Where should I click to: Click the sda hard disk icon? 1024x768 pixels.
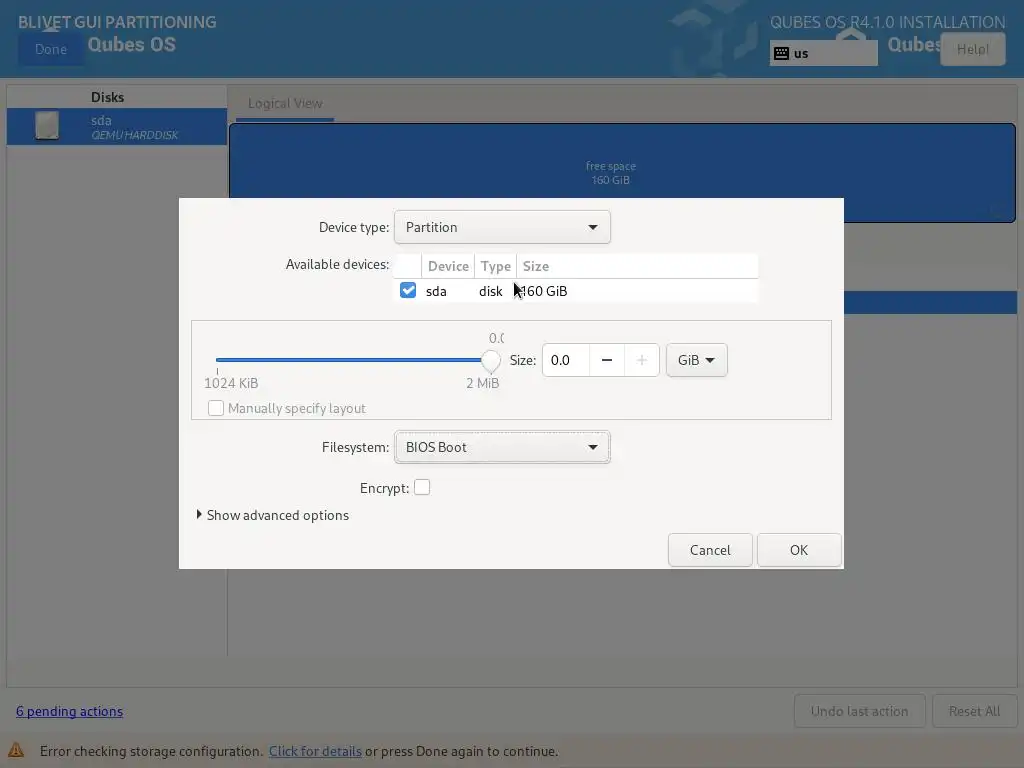click(47, 125)
